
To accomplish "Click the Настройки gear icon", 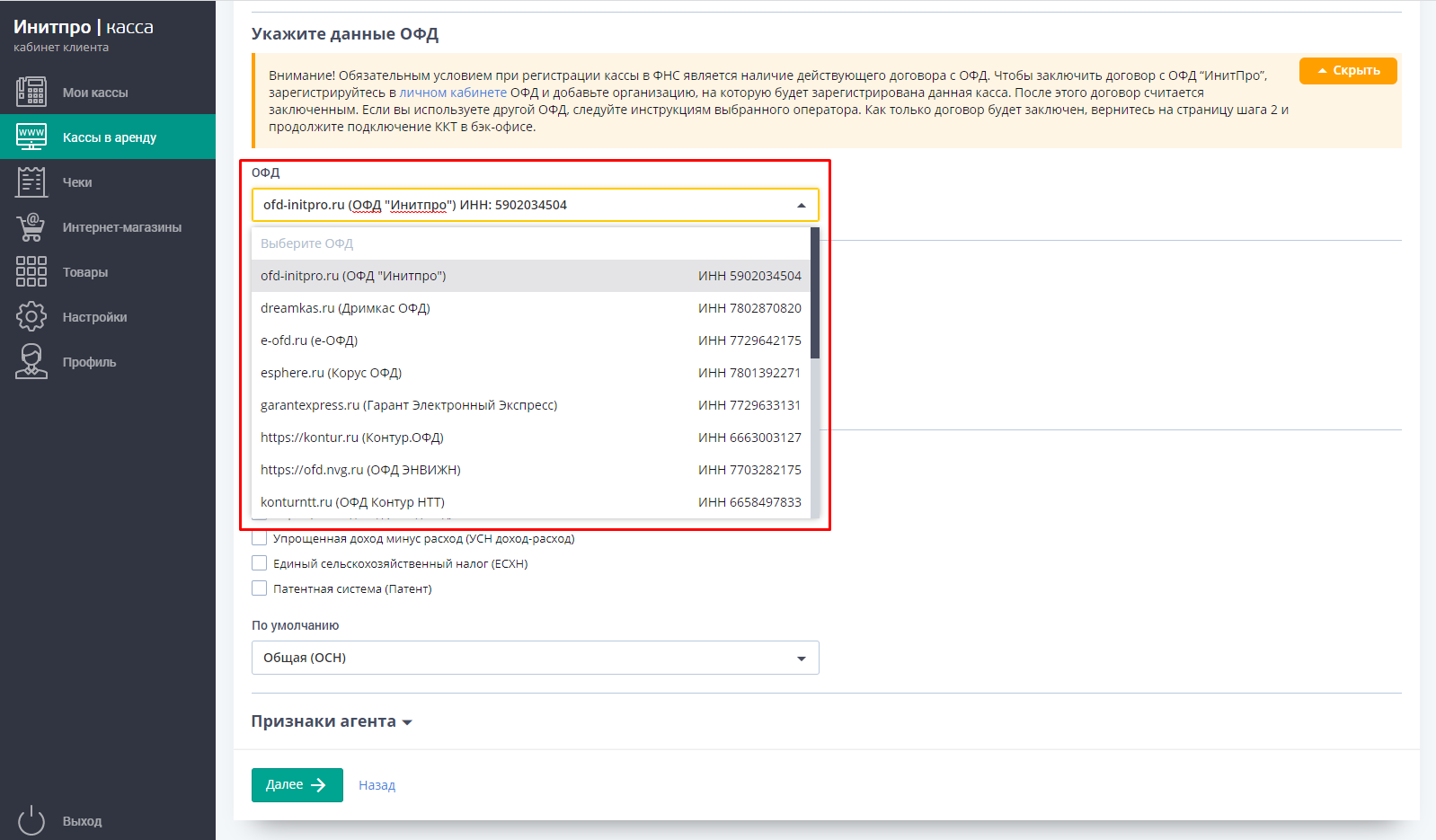I will [x=31, y=316].
